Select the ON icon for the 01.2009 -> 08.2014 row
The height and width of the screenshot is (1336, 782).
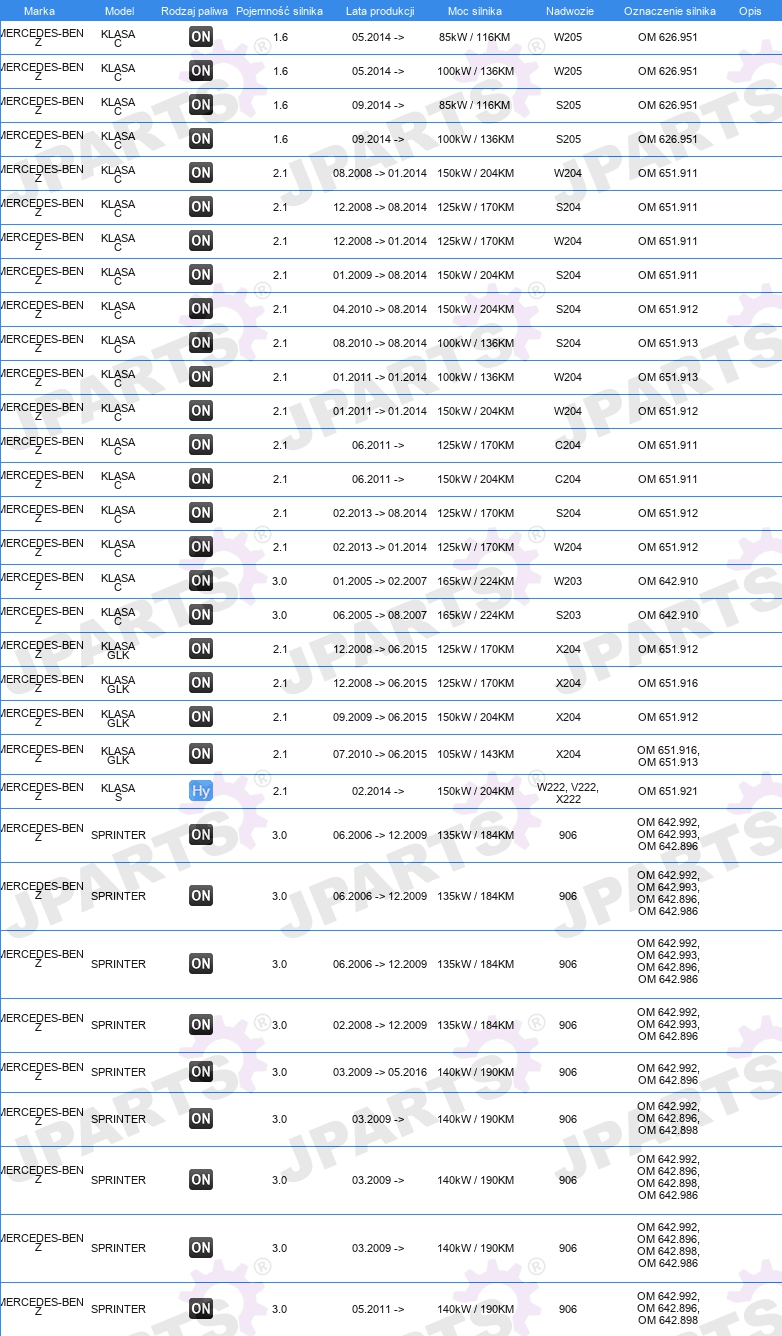(201, 275)
